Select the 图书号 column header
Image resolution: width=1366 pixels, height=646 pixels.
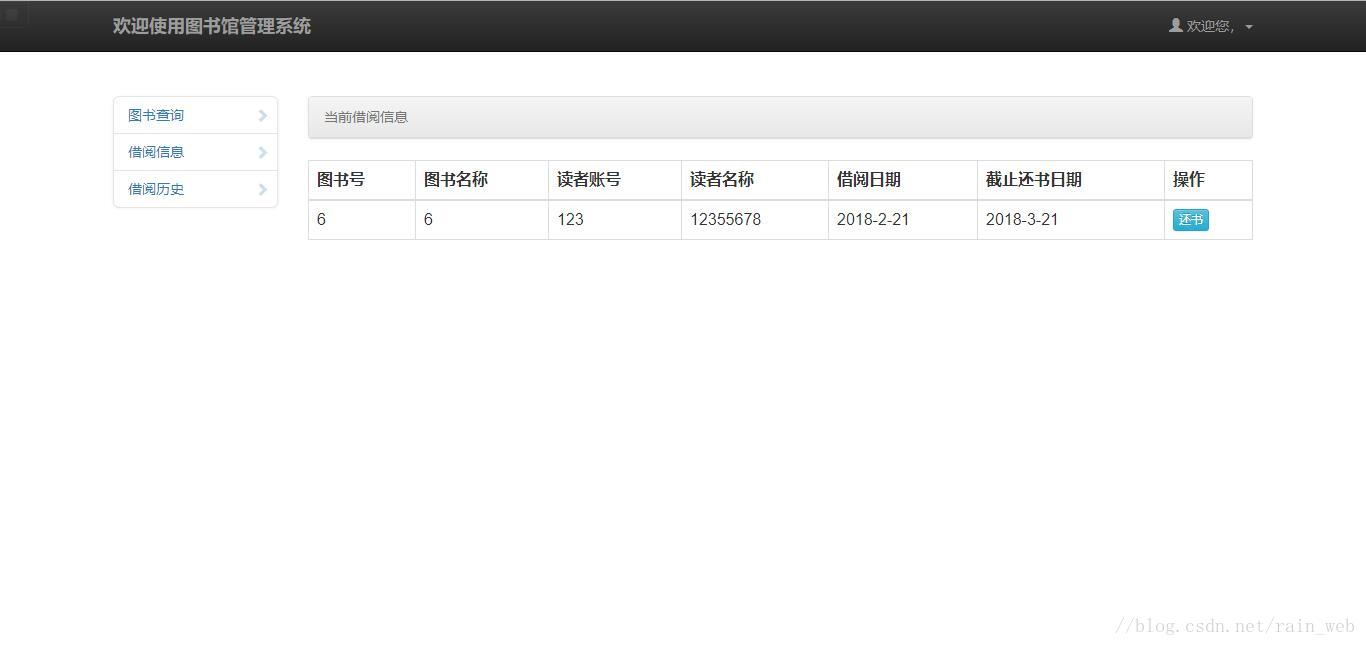pyautogui.click(x=362, y=180)
